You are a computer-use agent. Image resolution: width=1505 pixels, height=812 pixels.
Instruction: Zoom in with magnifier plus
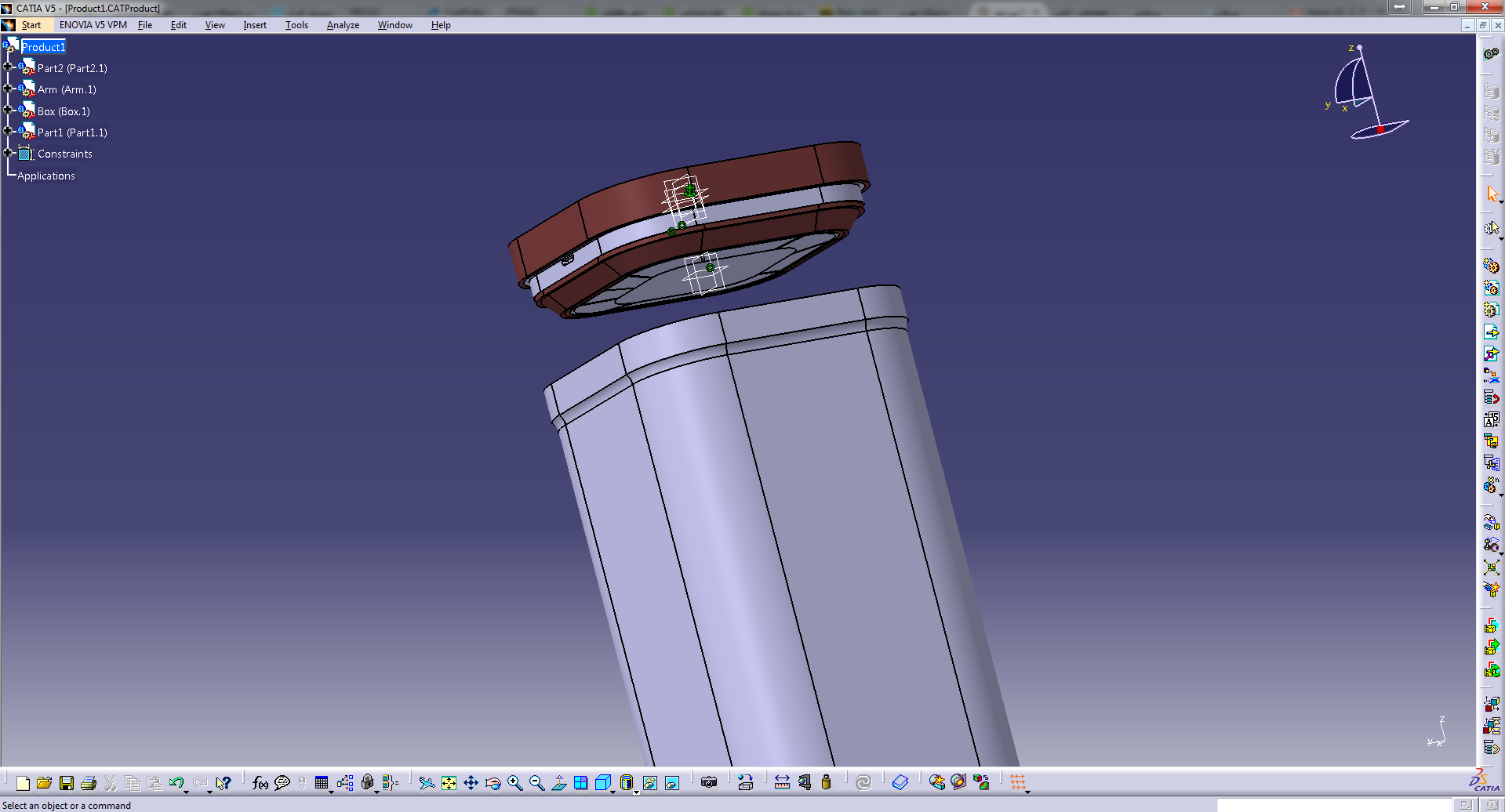tap(514, 782)
